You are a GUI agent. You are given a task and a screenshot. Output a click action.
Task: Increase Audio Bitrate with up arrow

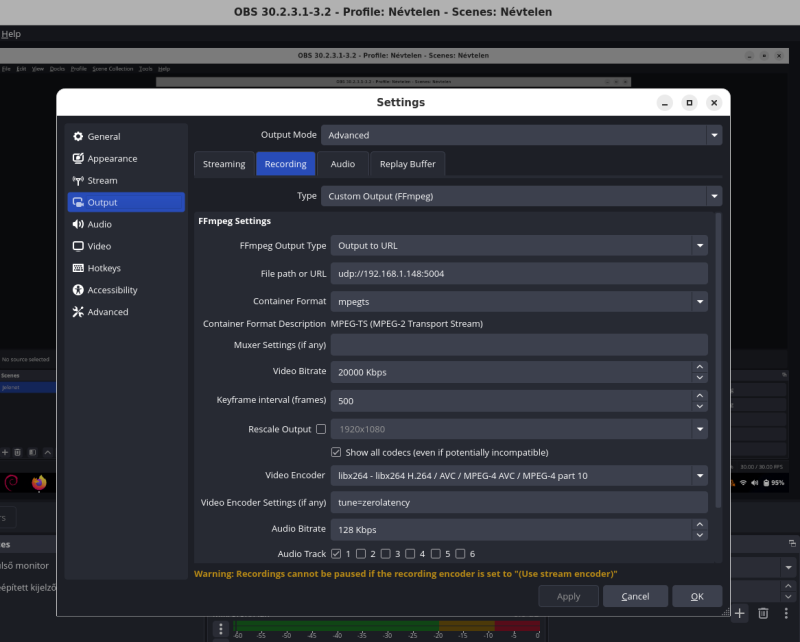pyautogui.click(x=700, y=525)
